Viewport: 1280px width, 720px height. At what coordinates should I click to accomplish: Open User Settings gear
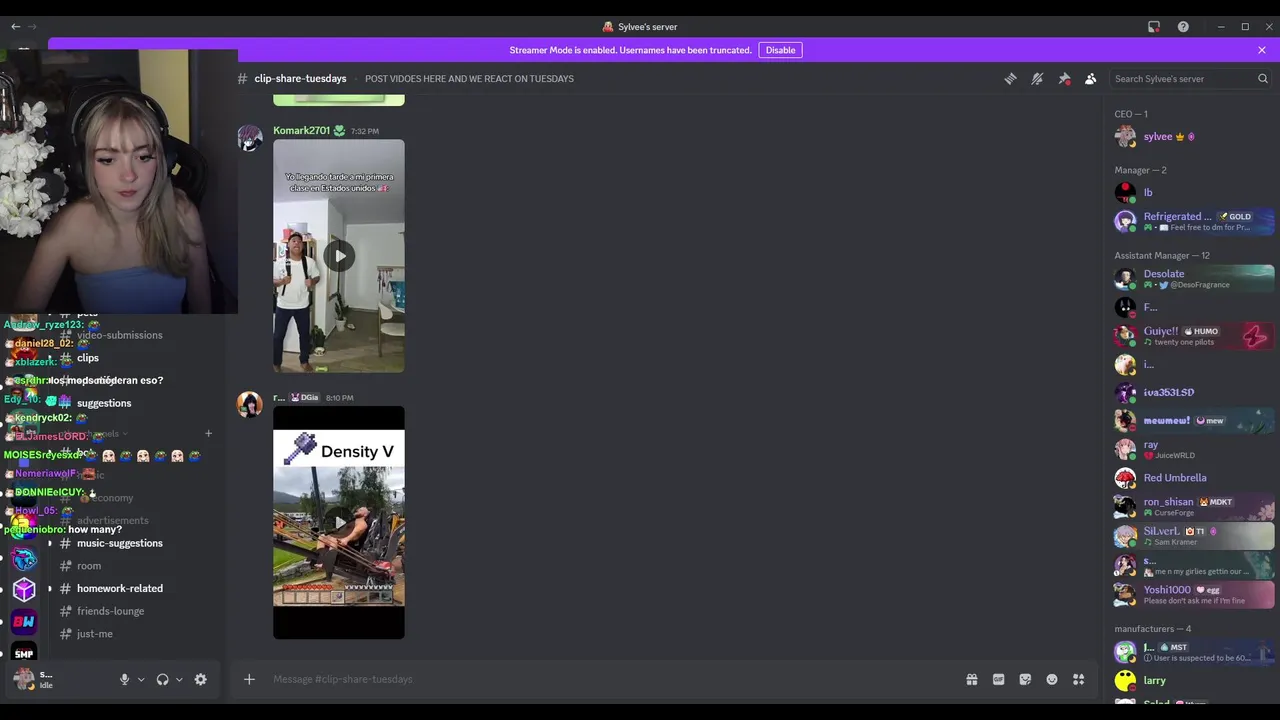tap(200, 679)
